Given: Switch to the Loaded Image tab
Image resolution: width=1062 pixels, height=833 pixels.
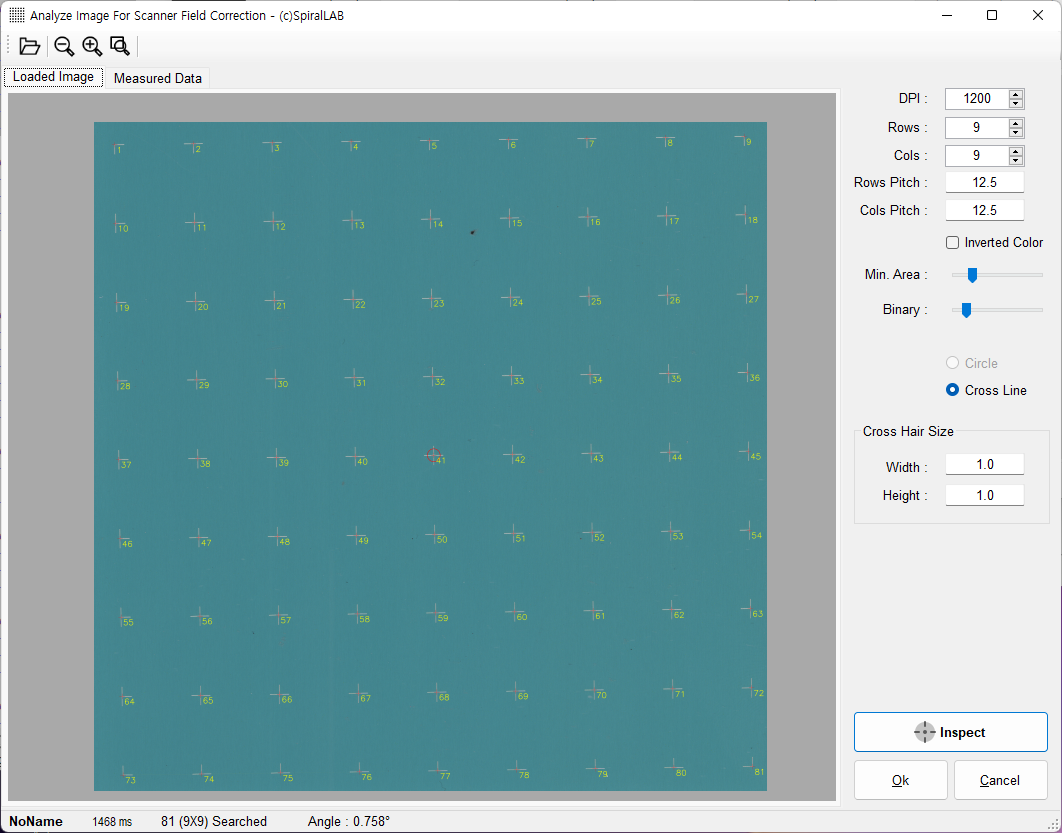Looking at the screenshot, I should pos(54,77).
